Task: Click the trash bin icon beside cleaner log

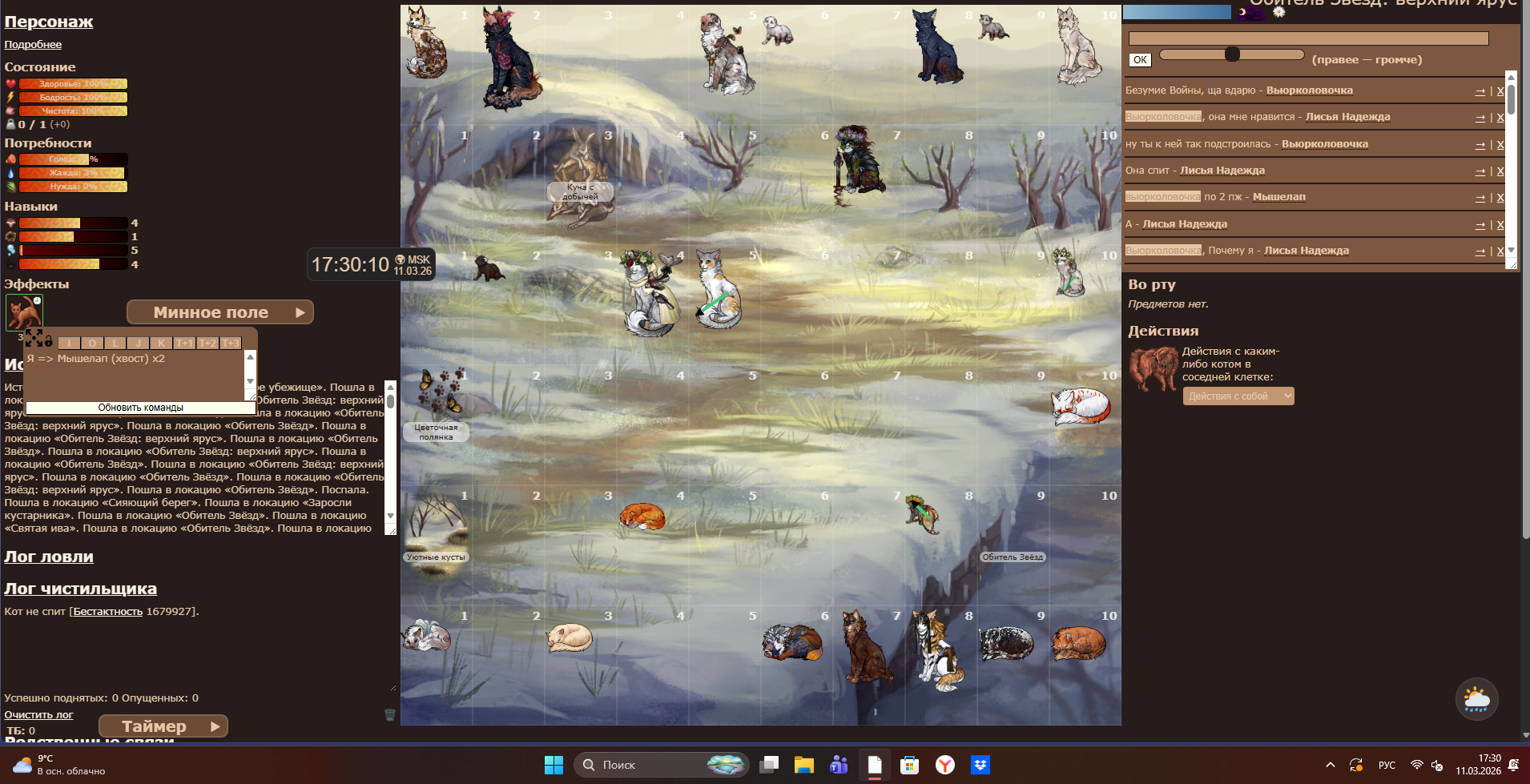Action: (x=390, y=714)
